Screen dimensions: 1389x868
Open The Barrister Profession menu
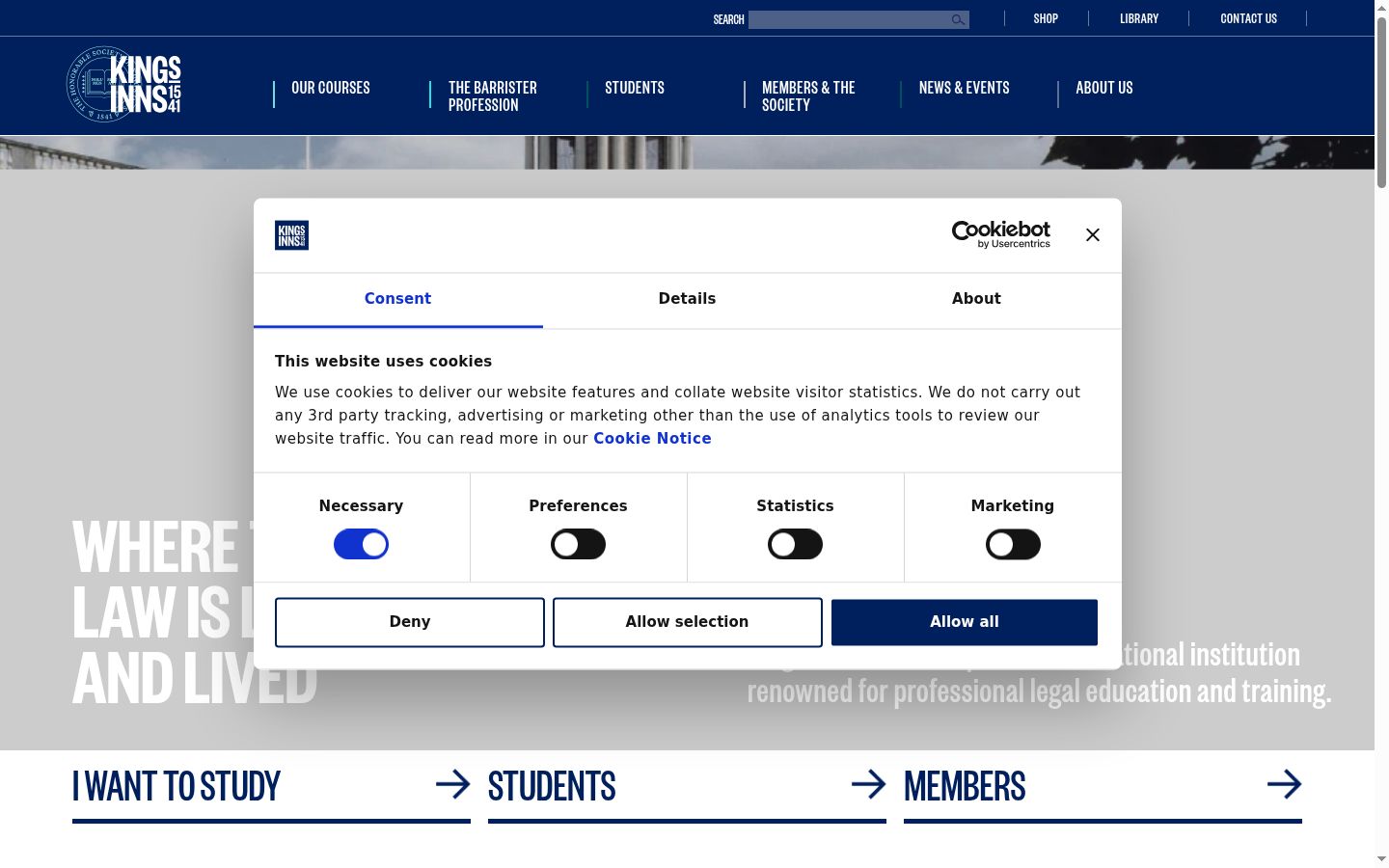(x=493, y=96)
